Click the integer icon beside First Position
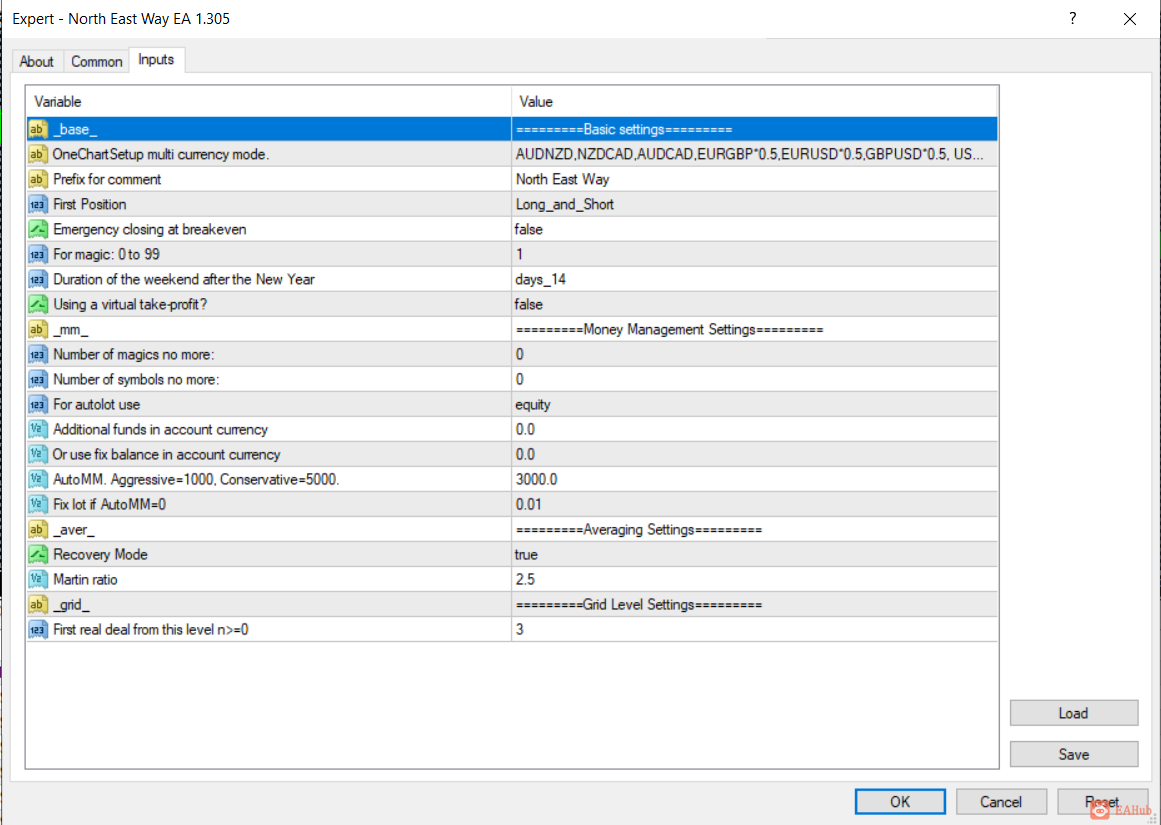The height and width of the screenshot is (825, 1161). [x=38, y=204]
